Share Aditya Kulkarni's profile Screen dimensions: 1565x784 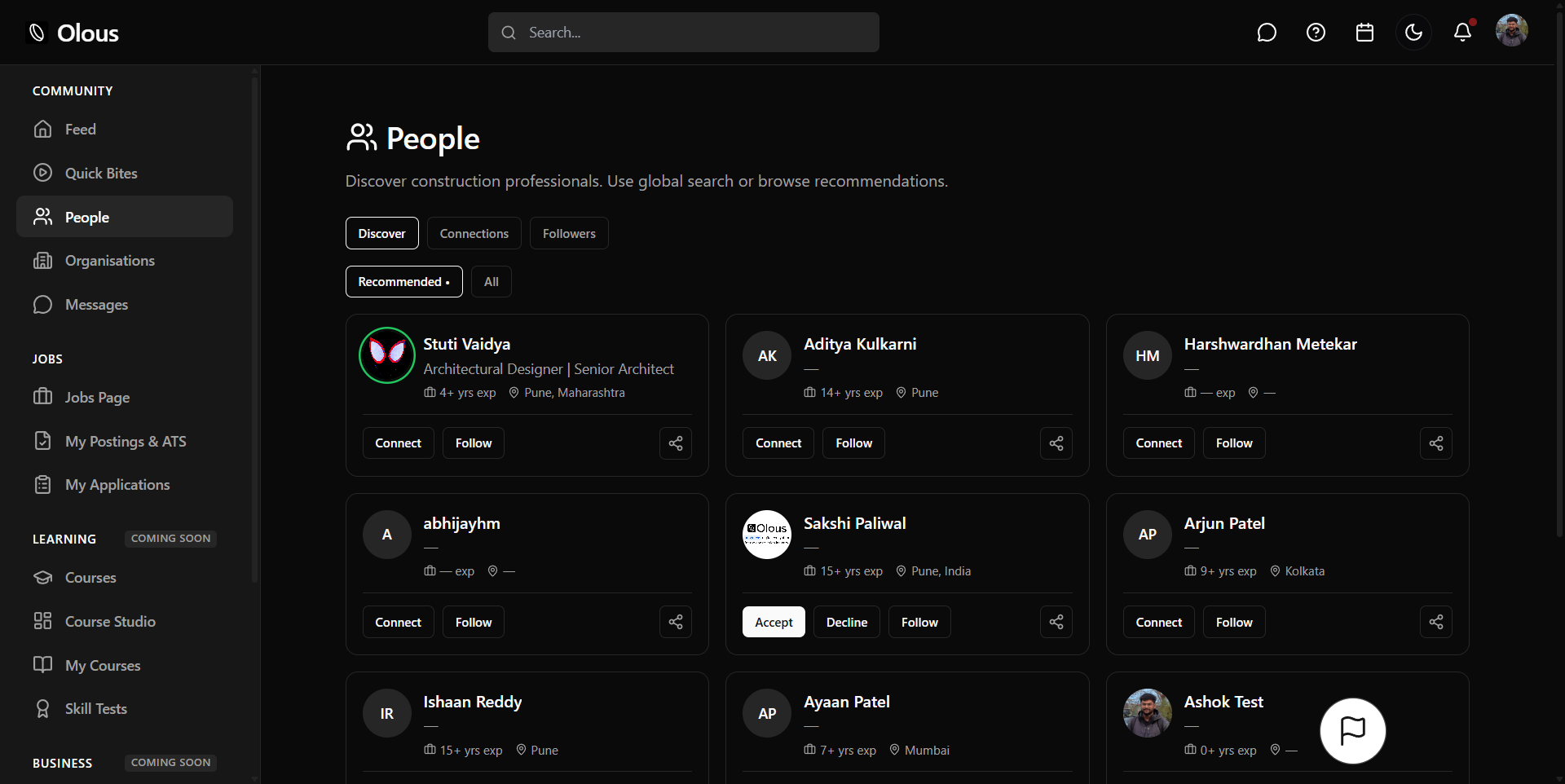1056,443
